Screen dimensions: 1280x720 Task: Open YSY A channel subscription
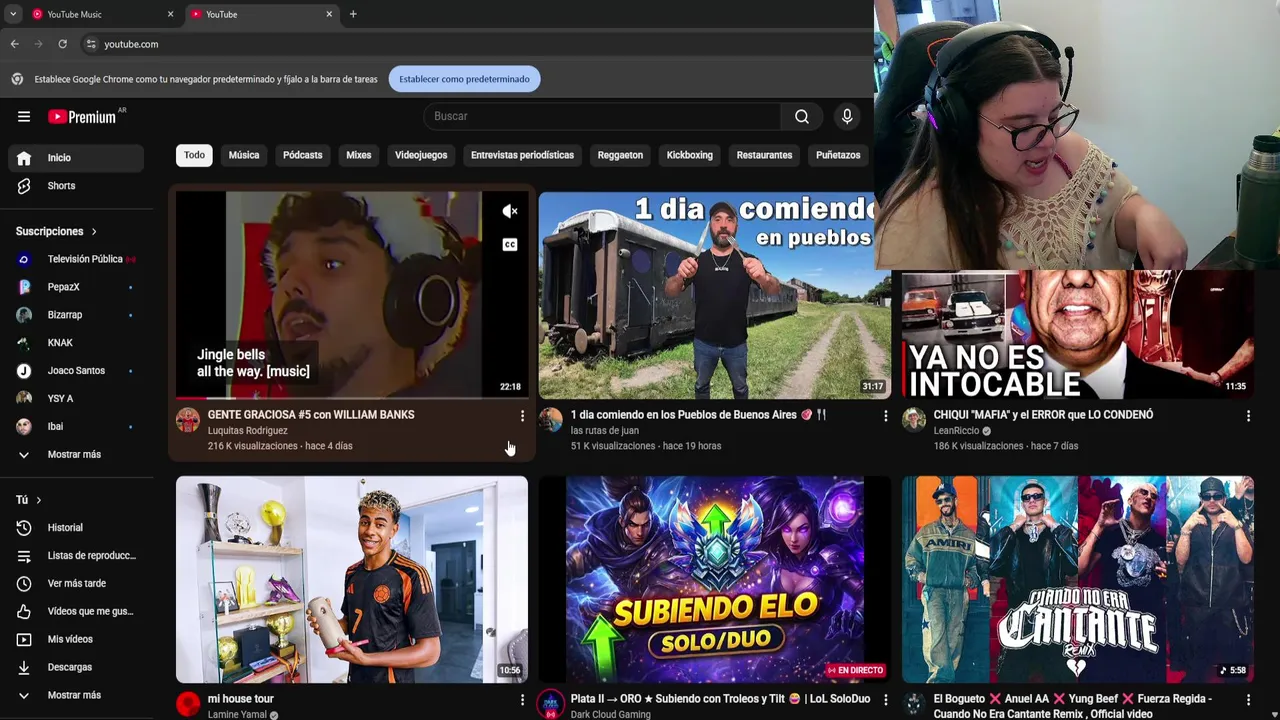76,399
